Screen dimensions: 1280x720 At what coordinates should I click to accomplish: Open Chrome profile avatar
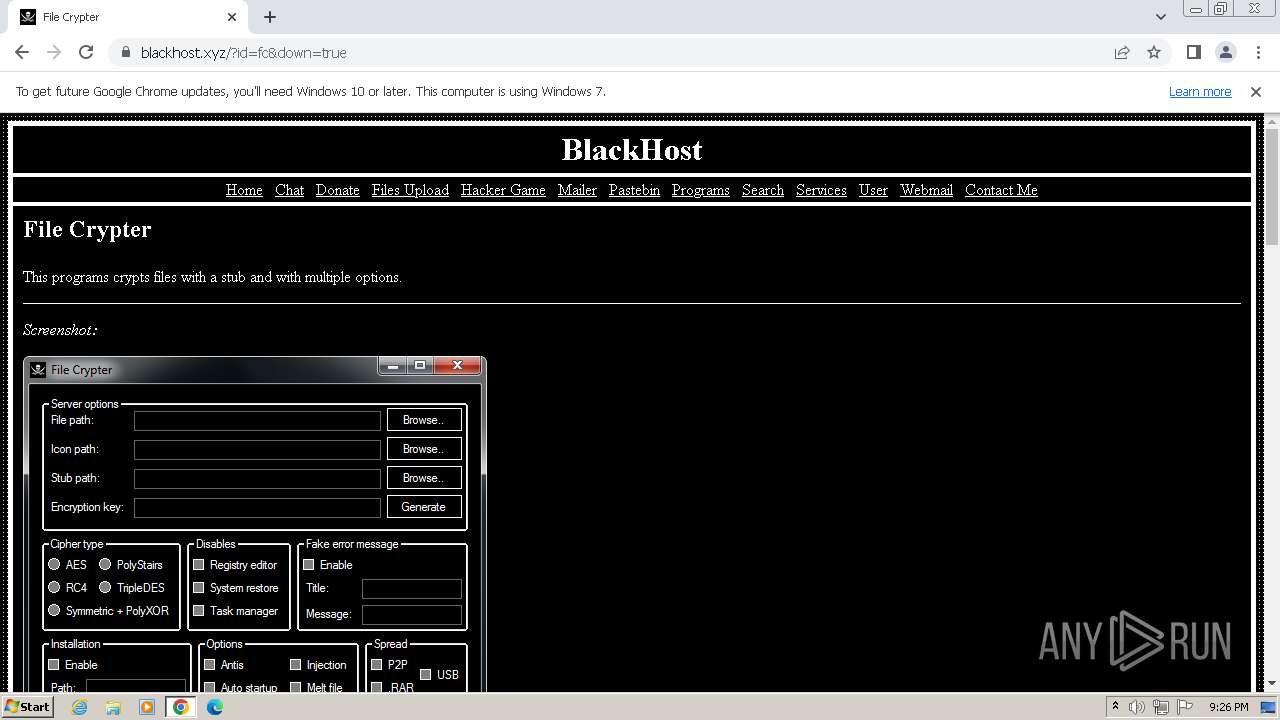coord(1225,52)
